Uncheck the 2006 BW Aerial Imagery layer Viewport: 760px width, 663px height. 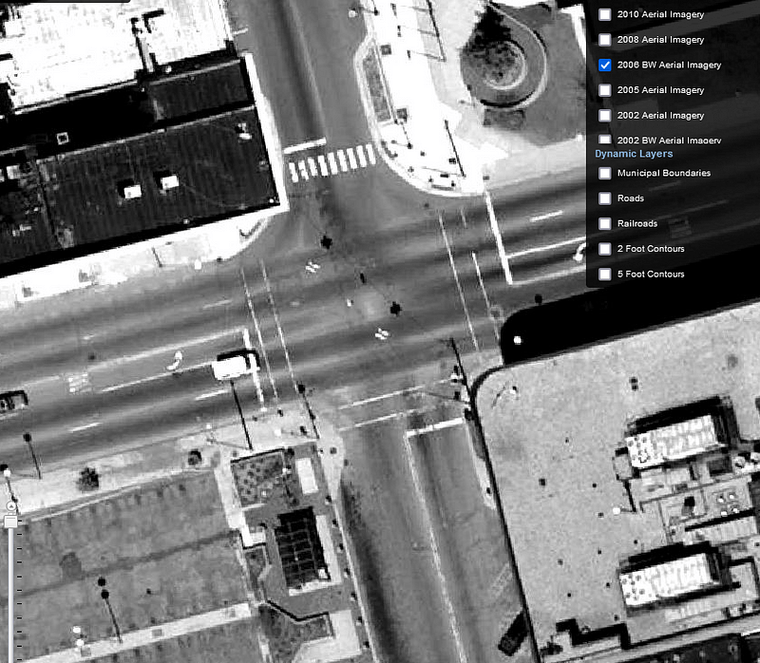coord(605,65)
